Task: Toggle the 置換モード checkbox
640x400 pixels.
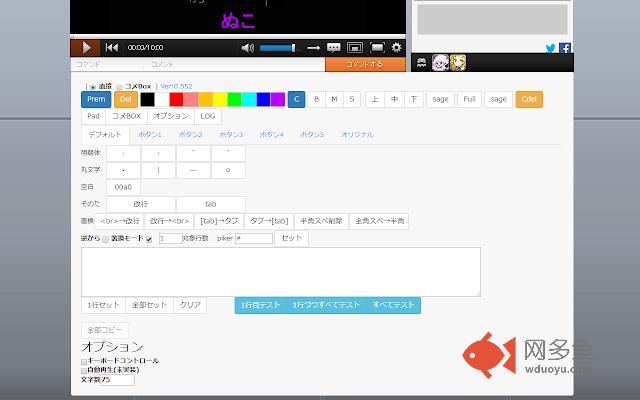Action: [149, 239]
